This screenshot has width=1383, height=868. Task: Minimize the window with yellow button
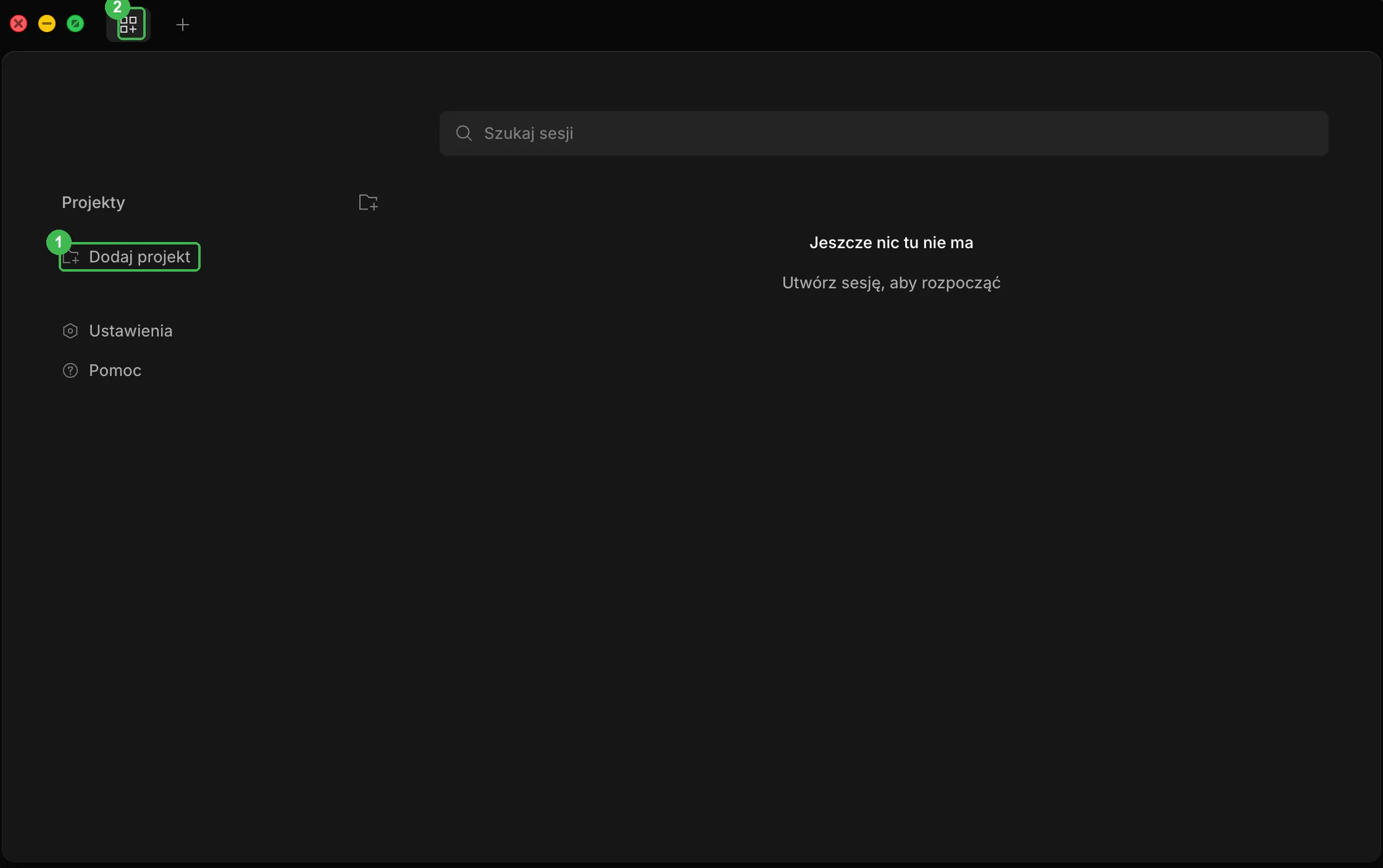tap(47, 24)
